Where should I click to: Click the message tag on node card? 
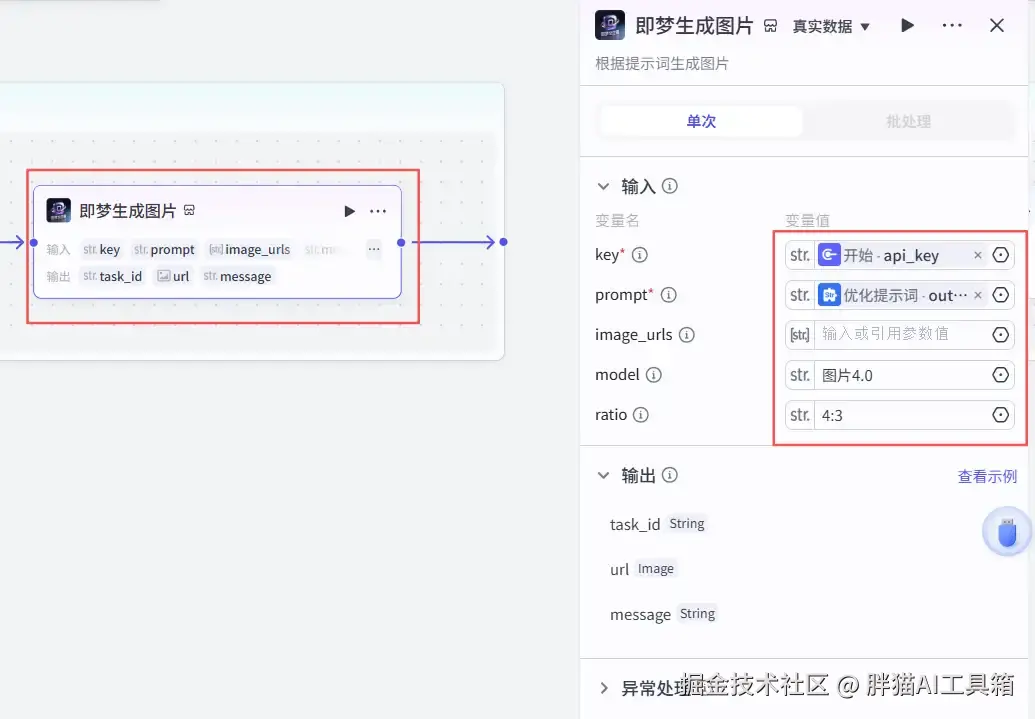point(238,276)
